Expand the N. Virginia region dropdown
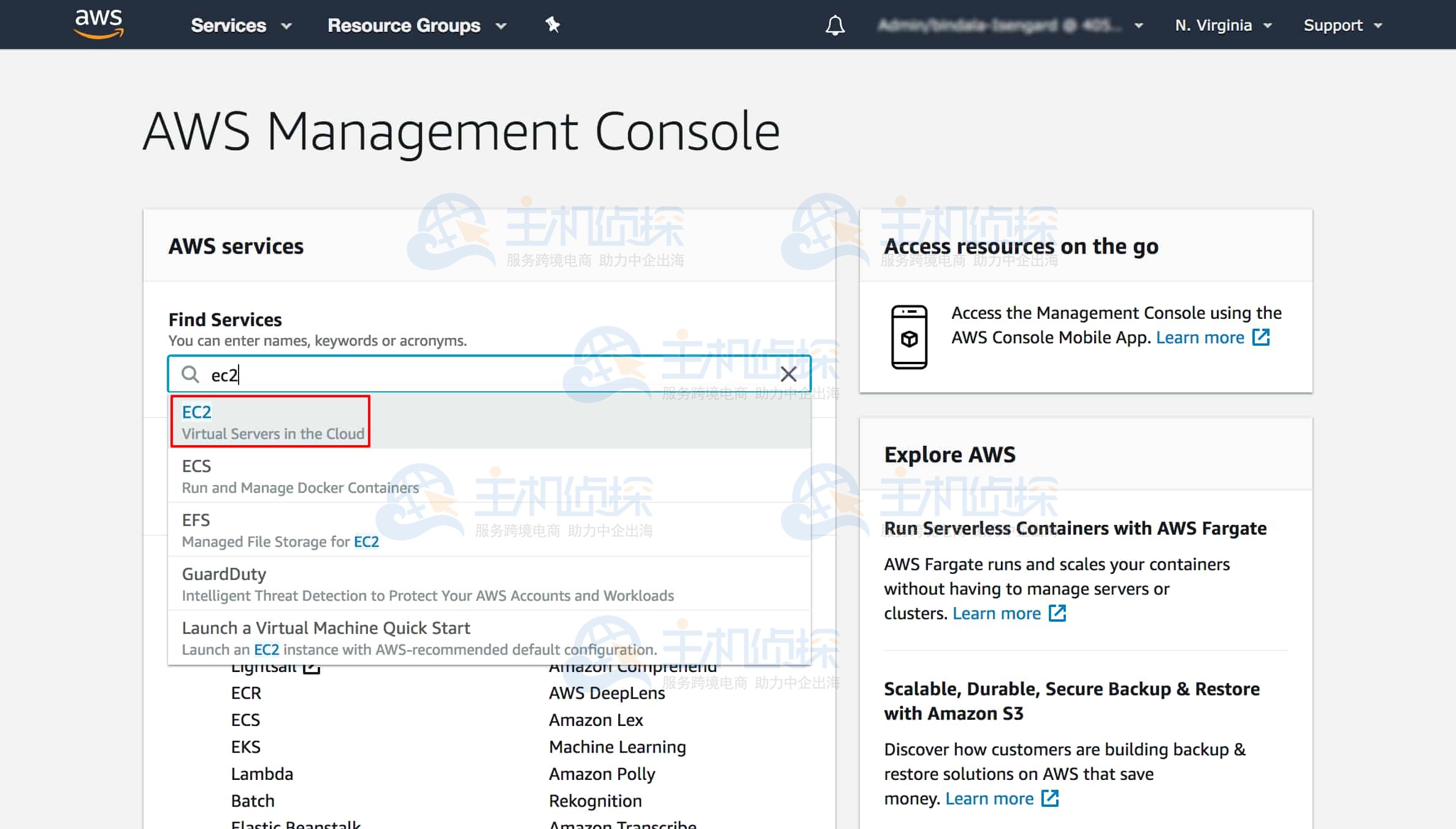This screenshot has height=829, width=1456. (1222, 25)
